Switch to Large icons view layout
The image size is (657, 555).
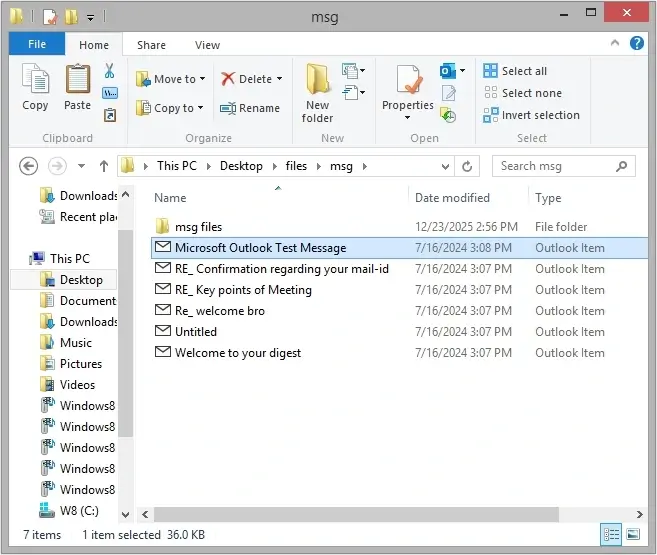coord(633,534)
